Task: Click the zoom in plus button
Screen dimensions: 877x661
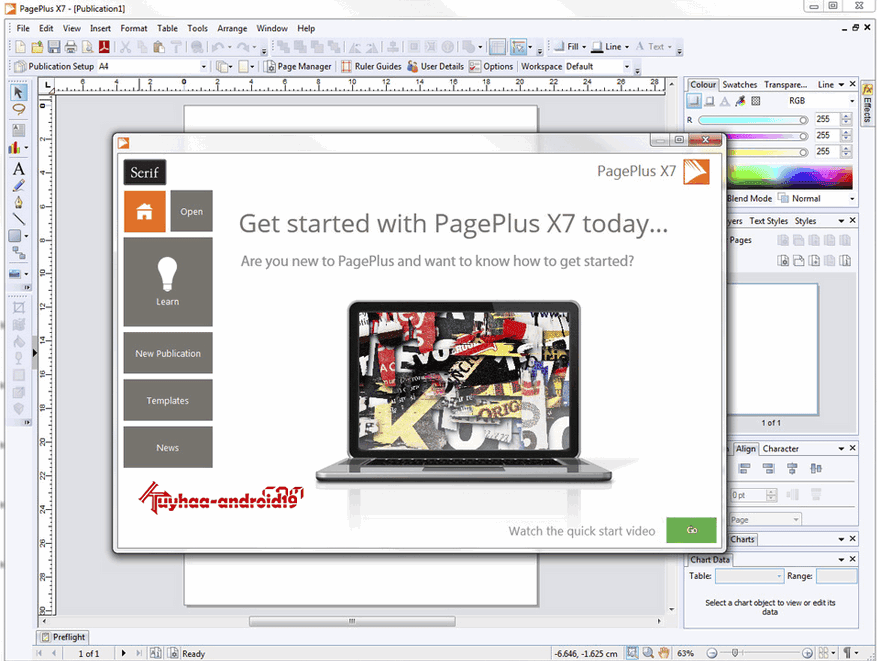Action: (807, 653)
